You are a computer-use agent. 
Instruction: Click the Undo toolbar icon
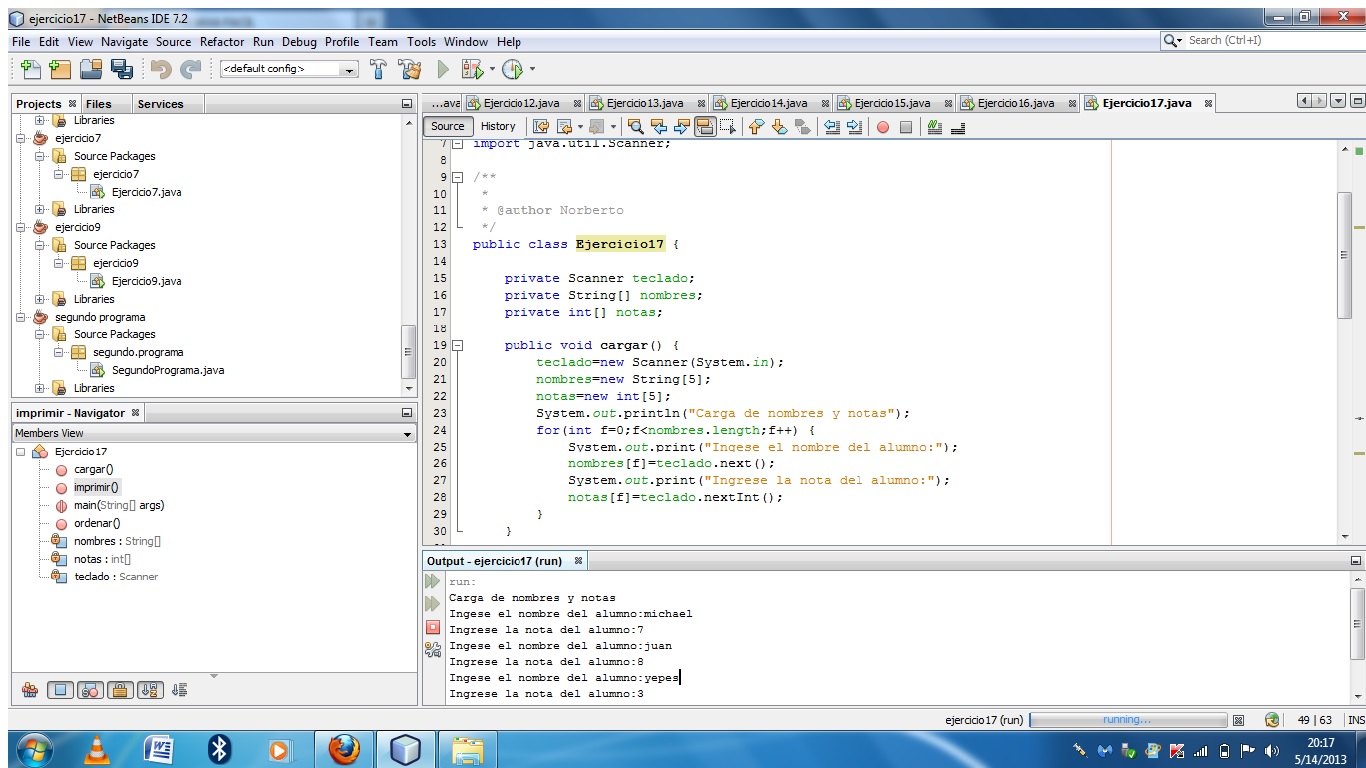click(162, 68)
